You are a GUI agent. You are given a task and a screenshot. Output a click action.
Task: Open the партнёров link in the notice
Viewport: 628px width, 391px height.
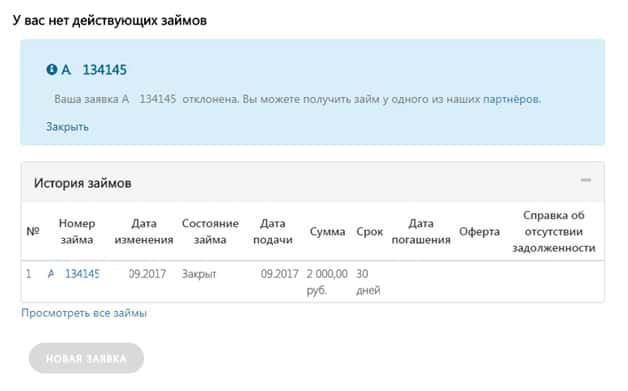pos(511,99)
